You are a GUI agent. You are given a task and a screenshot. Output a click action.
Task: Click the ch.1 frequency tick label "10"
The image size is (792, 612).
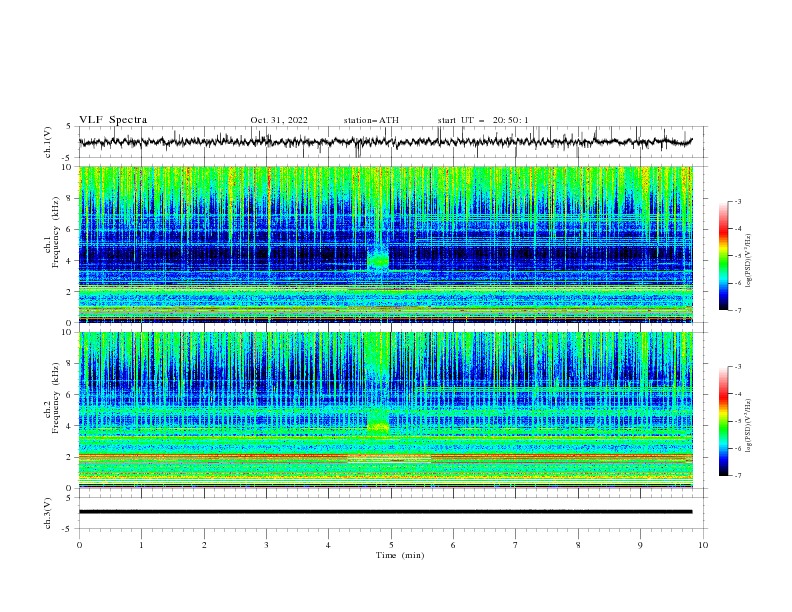tap(67, 167)
